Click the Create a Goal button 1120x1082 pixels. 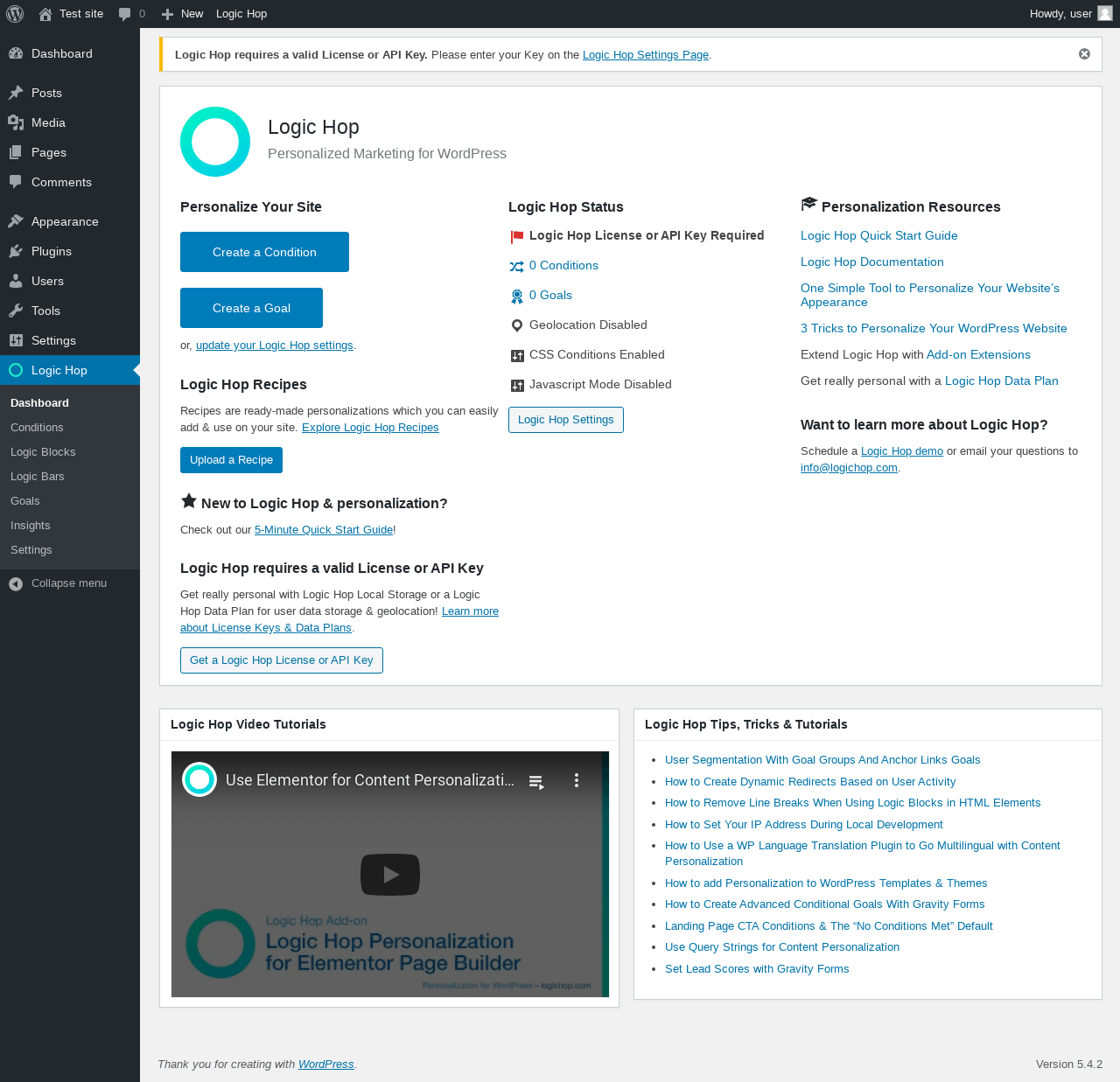click(251, 308)
